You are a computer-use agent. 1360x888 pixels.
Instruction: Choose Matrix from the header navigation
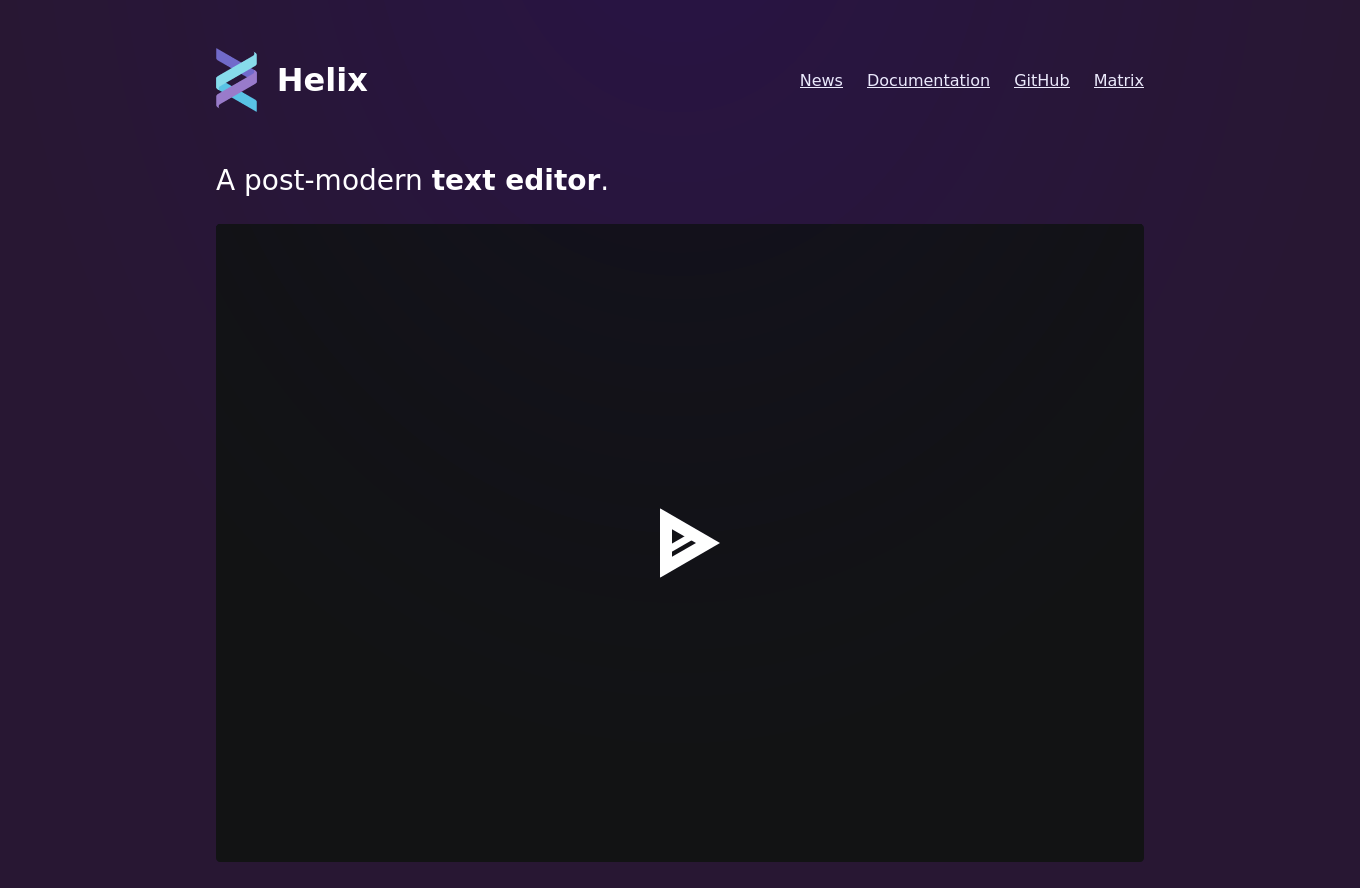point(1118,80)
